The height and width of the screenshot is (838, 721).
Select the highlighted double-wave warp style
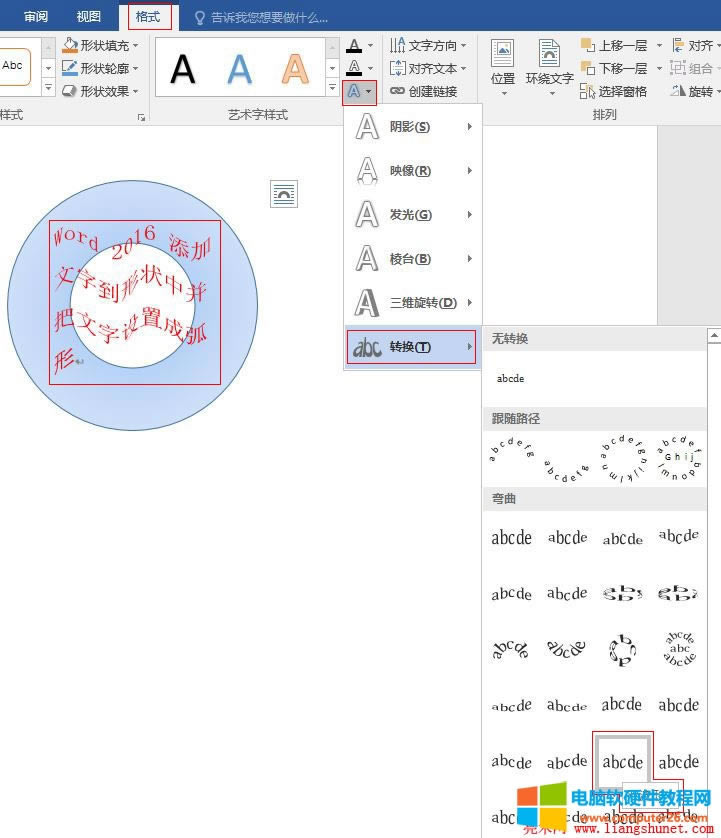[x=623, y=762]
